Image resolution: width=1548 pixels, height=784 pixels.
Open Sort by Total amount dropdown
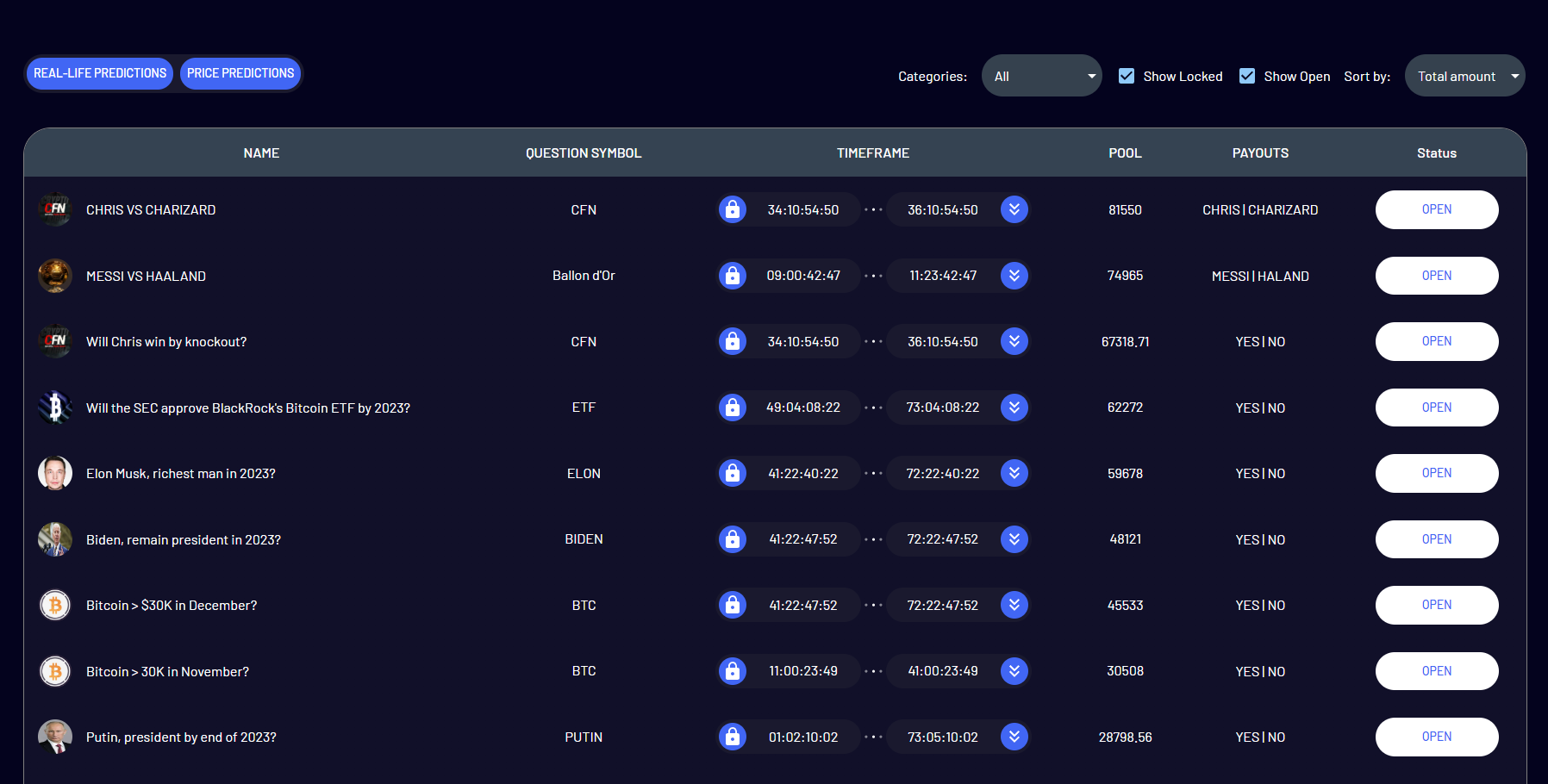tap(1465, 76)
